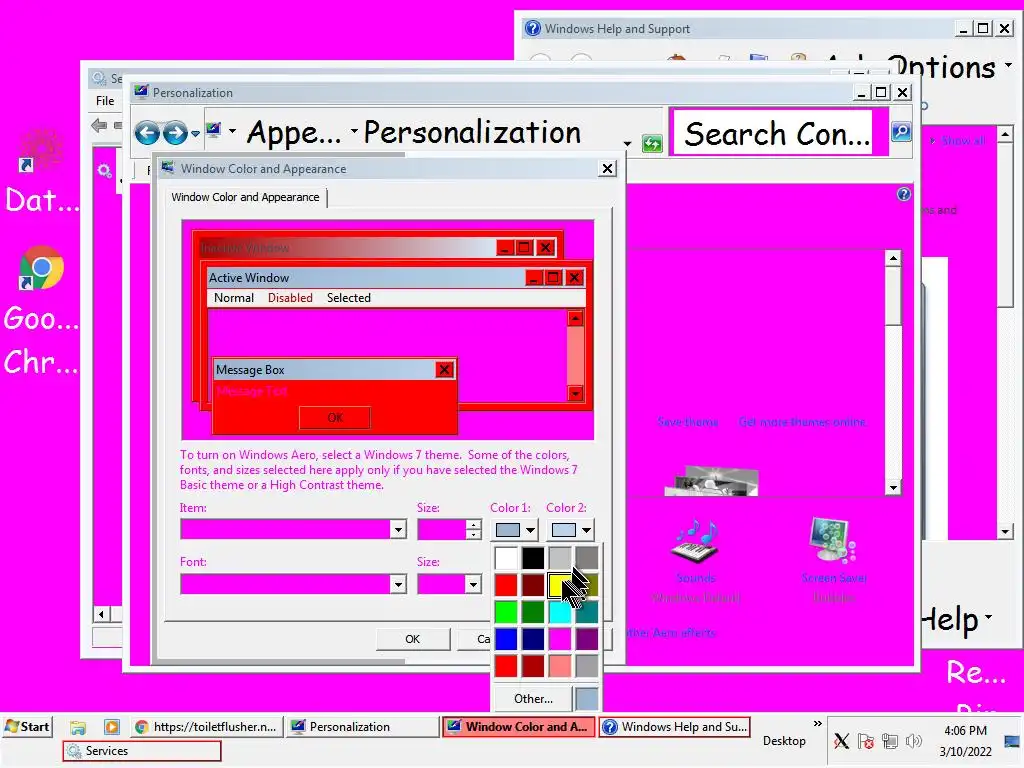The height and width of the screenshot is (768, 1024).
Task: Click the Appe... breadcrumb in address bar
Action: coord(294,133)
